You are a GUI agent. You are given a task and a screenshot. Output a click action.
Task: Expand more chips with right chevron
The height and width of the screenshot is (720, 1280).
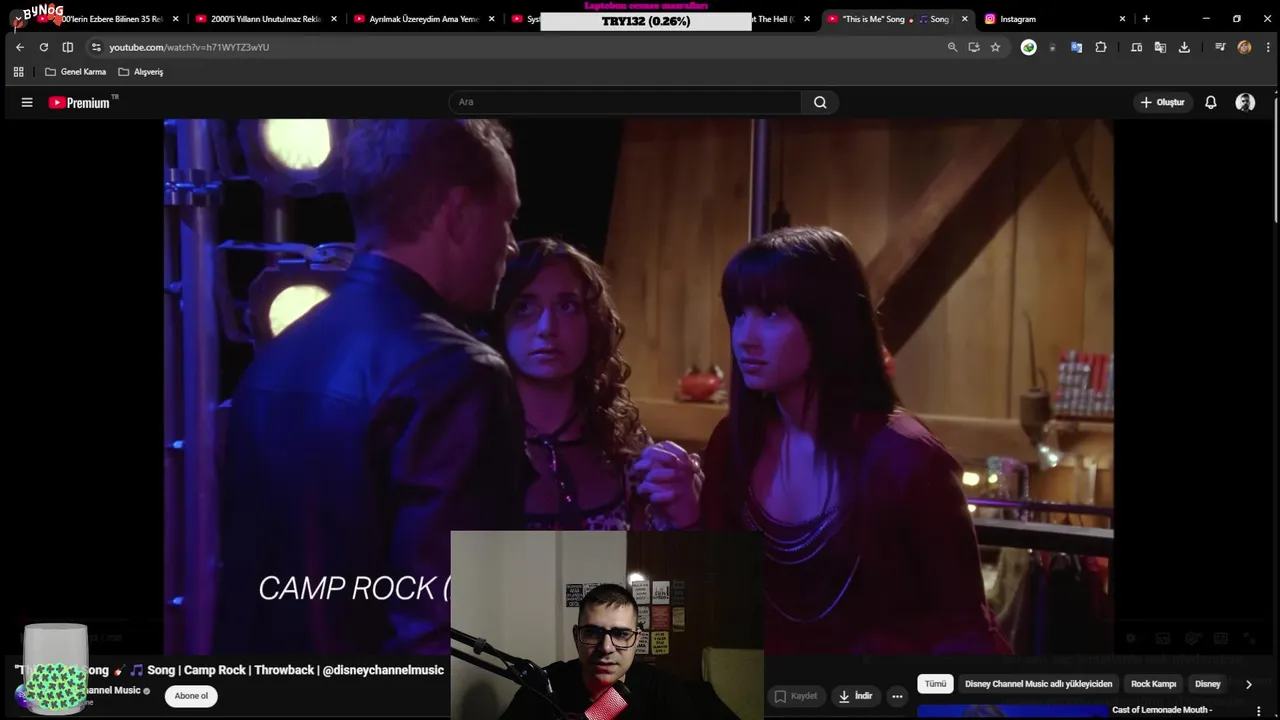coord(1248,684)
